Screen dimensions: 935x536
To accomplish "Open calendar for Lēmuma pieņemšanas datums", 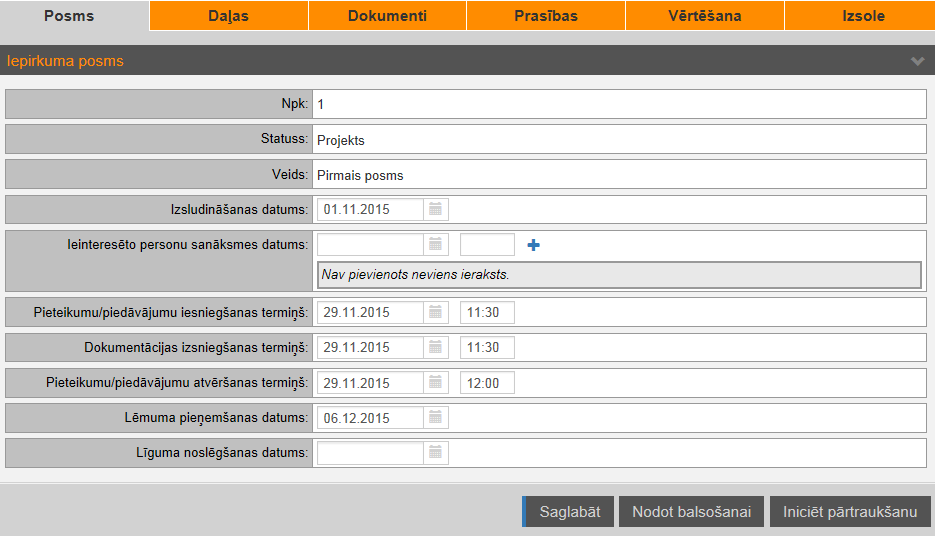I will click(x=436, y=418).
